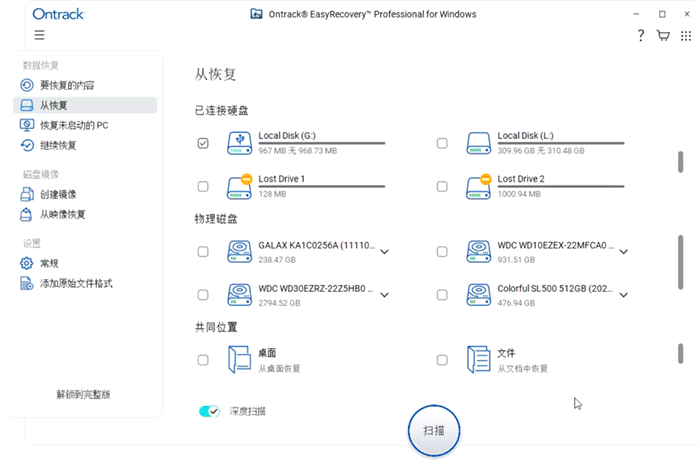This screenshot has width=700, height=462.
Task: Click the WDC WD30EZRZ disk icon
Action: (x=239, y=295)
